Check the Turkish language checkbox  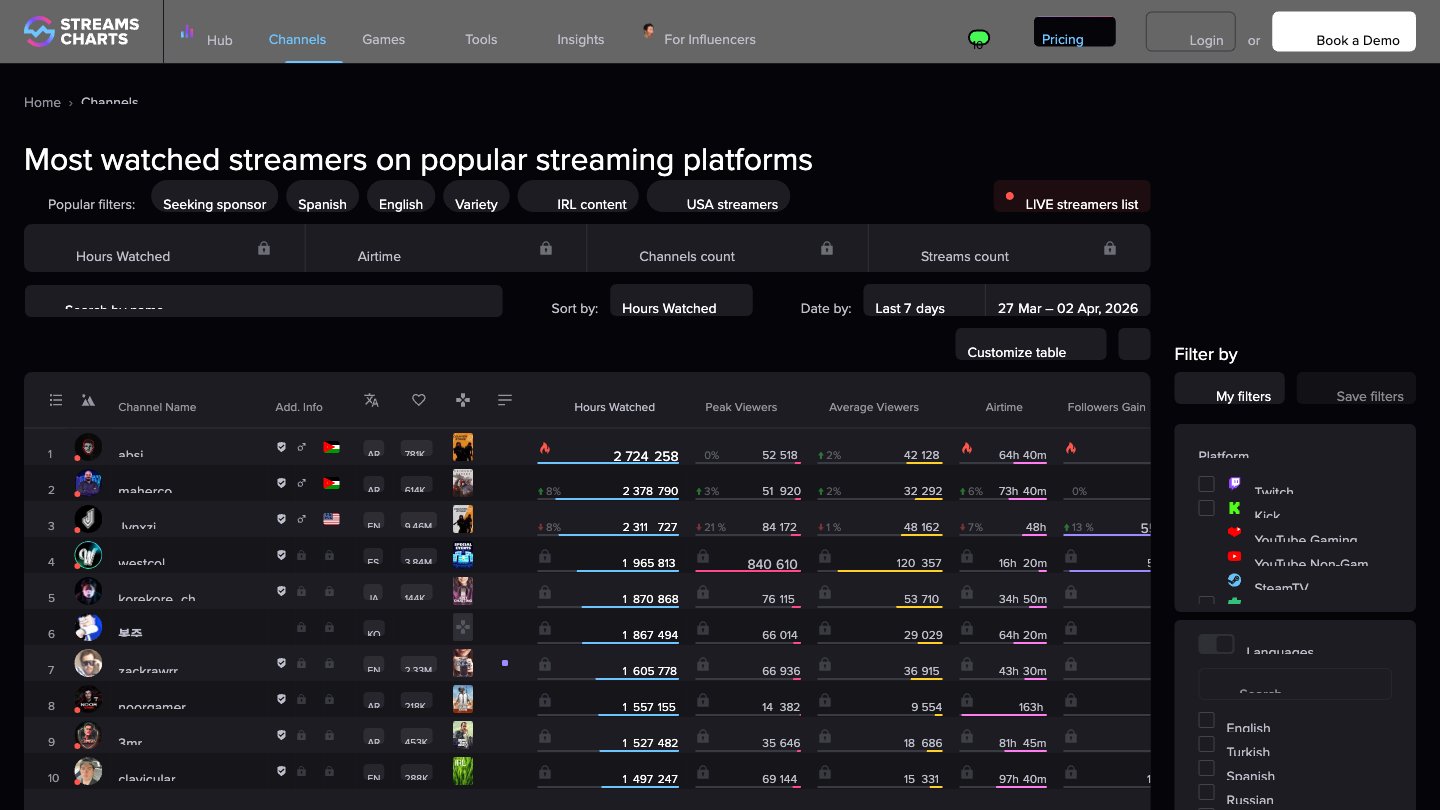pos(1207,744)
